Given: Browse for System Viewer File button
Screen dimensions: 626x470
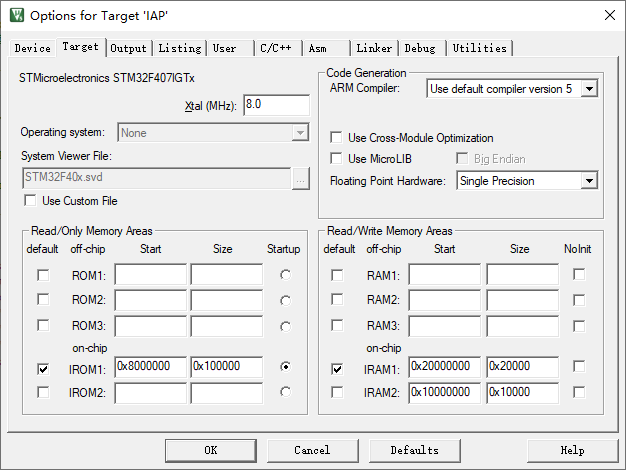Looking at the screenshot, I should (x=300, y=178).
